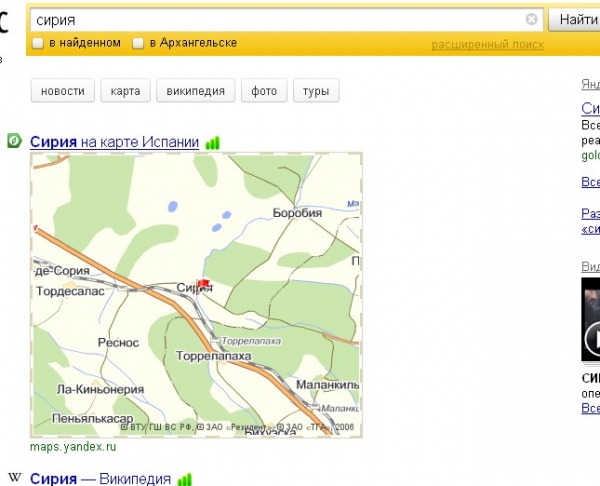Click the Тордесалас label on the map
Viewport: 600px width, 486px height.
[70, 291]
